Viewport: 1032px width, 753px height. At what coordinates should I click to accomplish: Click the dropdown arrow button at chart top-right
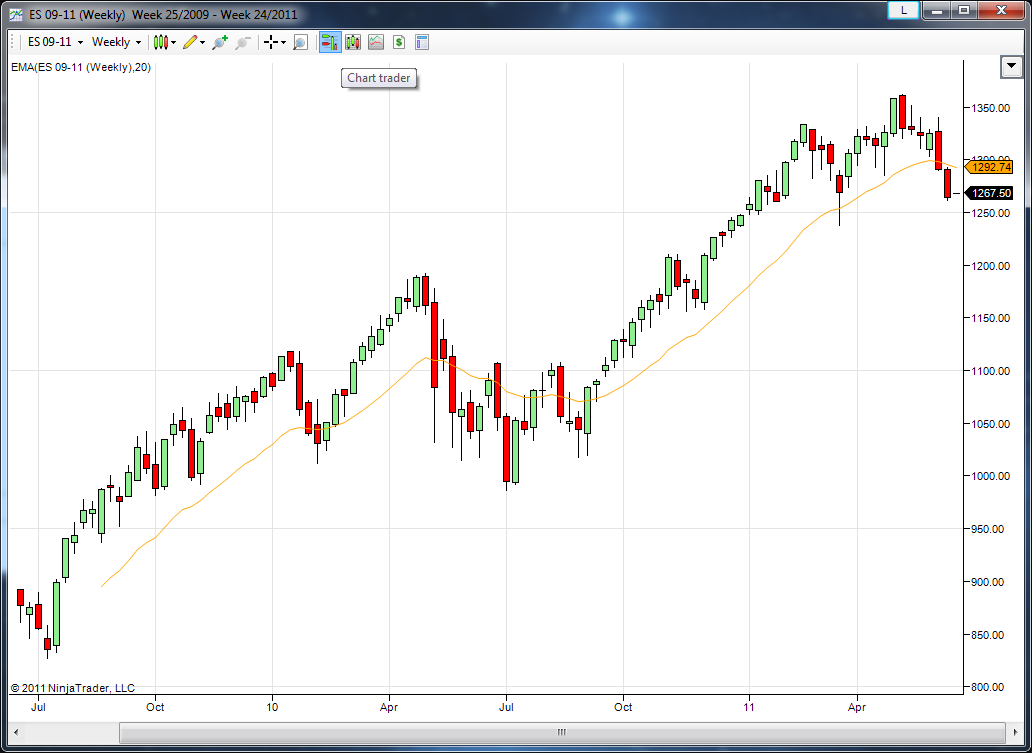1011,67
